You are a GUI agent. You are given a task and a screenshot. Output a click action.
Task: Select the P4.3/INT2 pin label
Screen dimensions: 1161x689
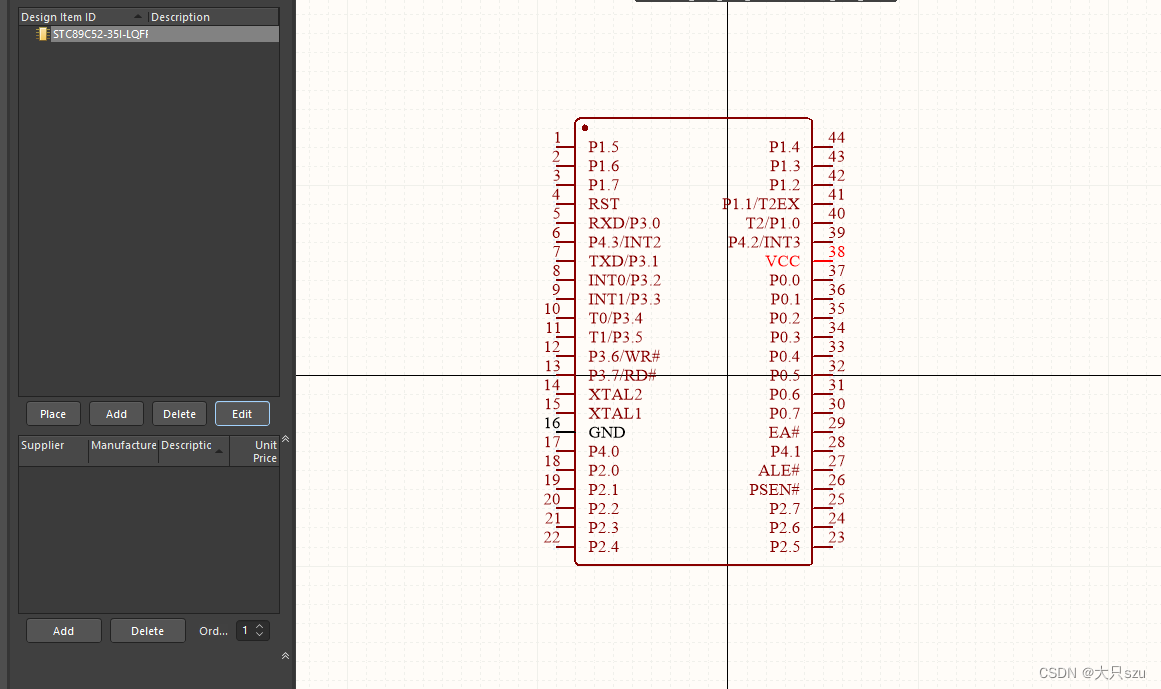click(624, 242)
